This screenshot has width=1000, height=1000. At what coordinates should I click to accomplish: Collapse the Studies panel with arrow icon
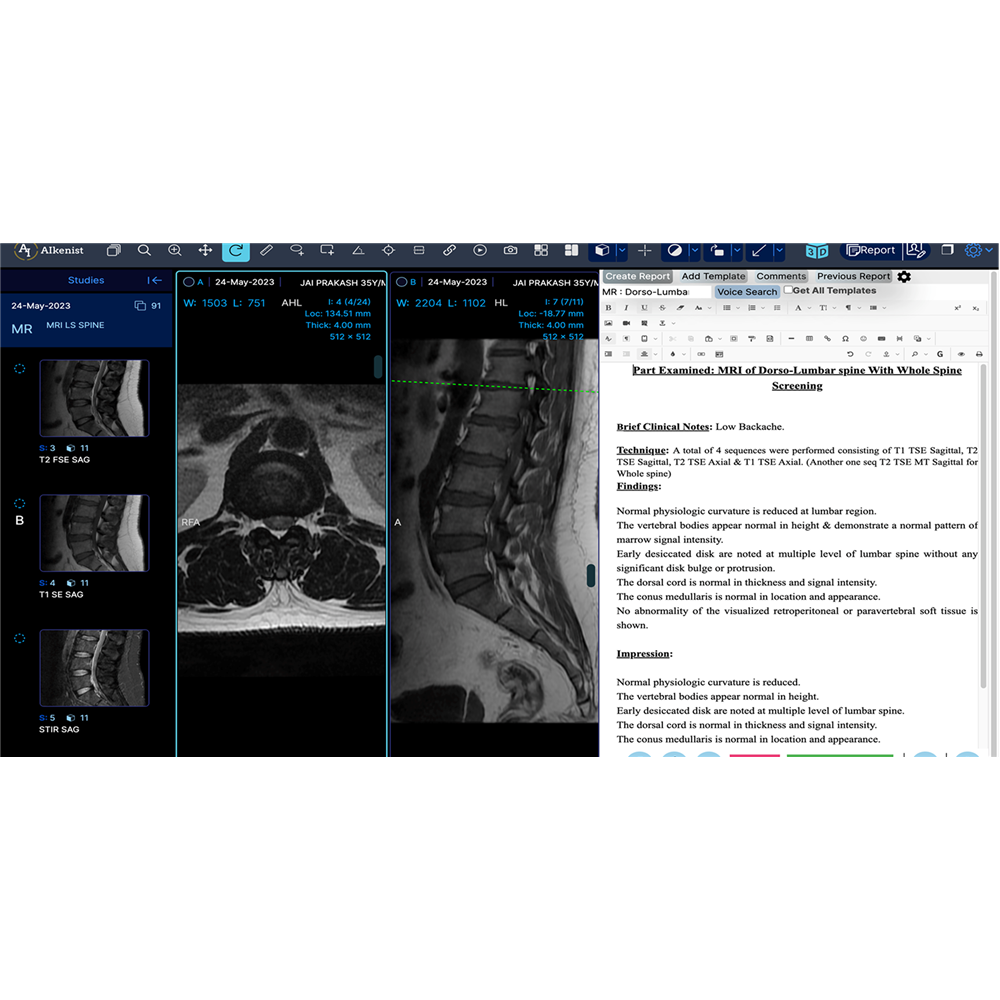154,281
